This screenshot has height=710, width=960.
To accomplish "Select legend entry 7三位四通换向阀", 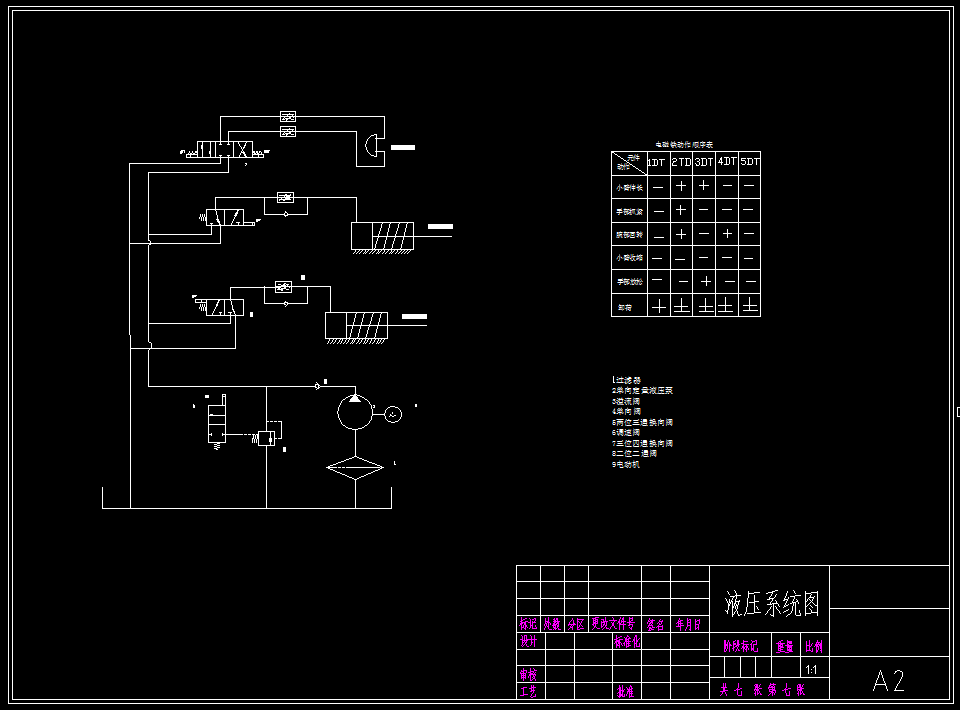I will click(642, 443).
